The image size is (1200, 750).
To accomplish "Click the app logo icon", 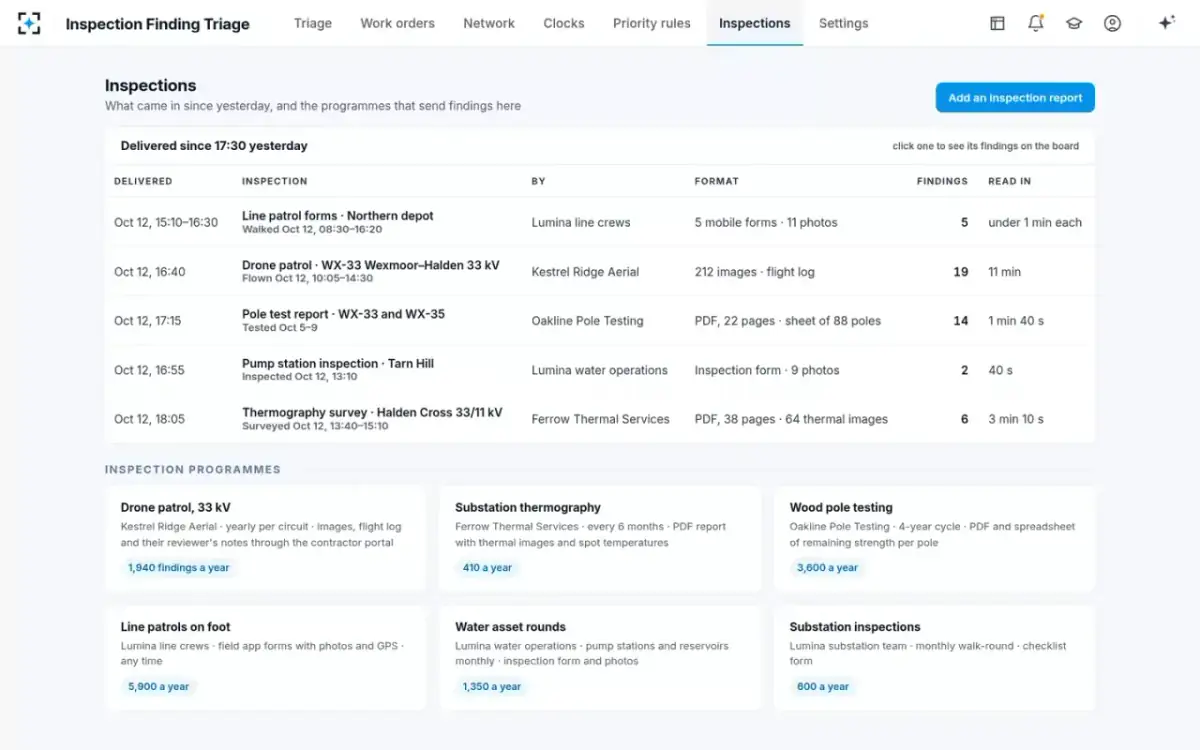I will [x=29, y=23].
